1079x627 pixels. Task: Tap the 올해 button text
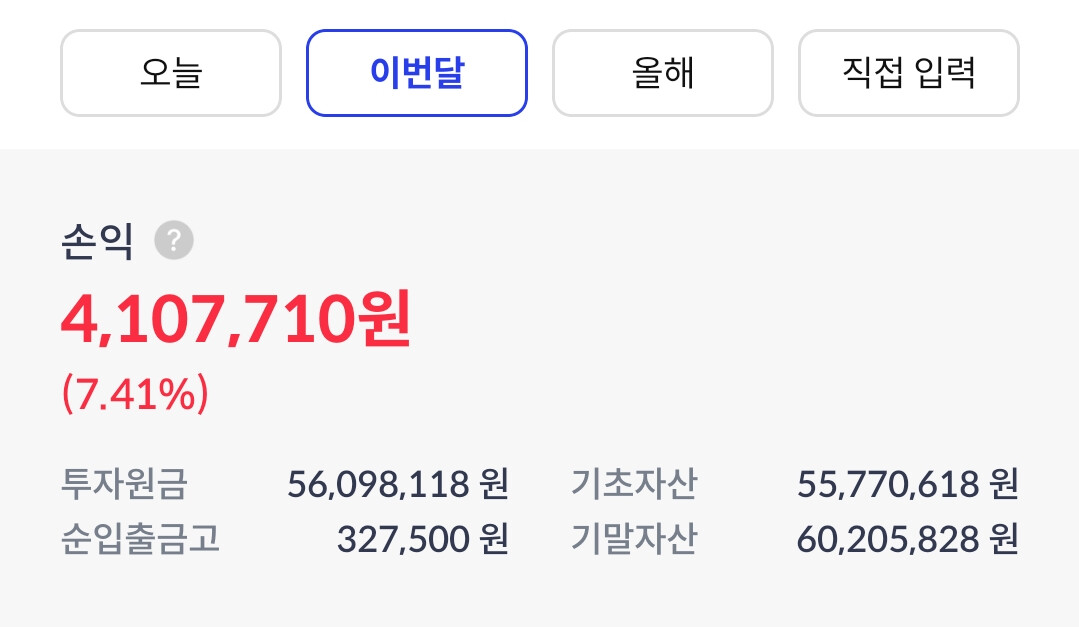663,72
